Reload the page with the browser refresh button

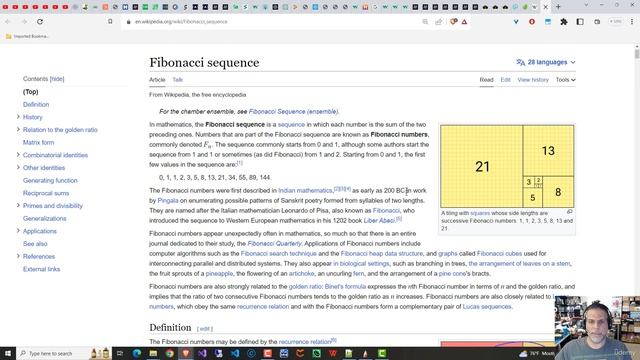point(40,22)
